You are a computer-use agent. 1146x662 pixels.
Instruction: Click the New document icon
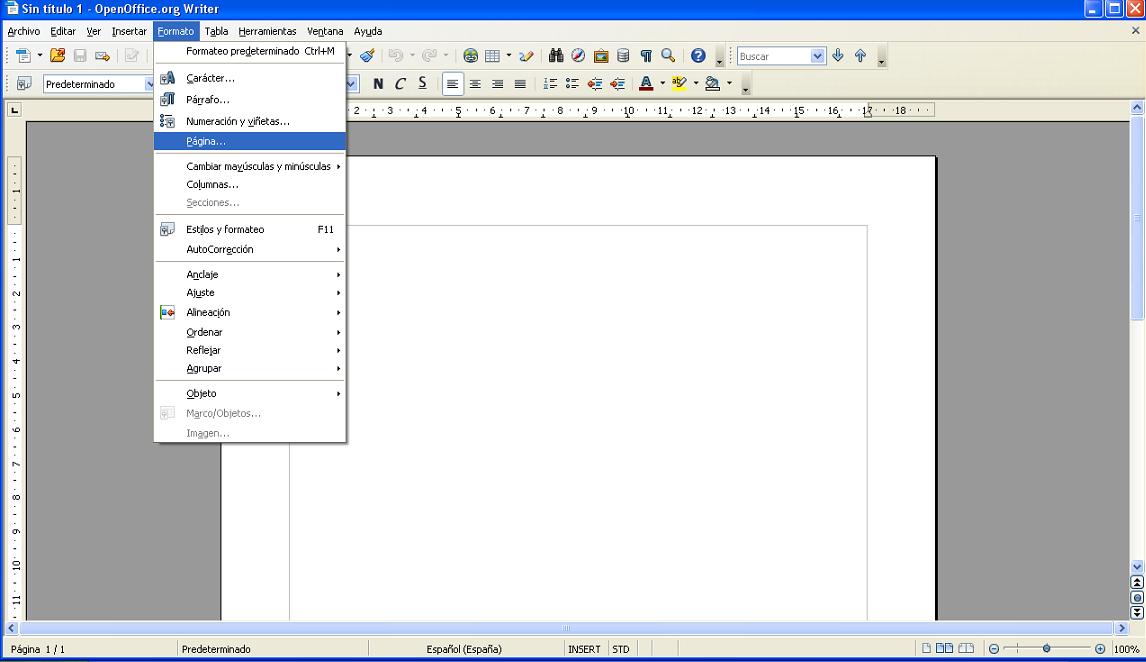tap(23, 56)
